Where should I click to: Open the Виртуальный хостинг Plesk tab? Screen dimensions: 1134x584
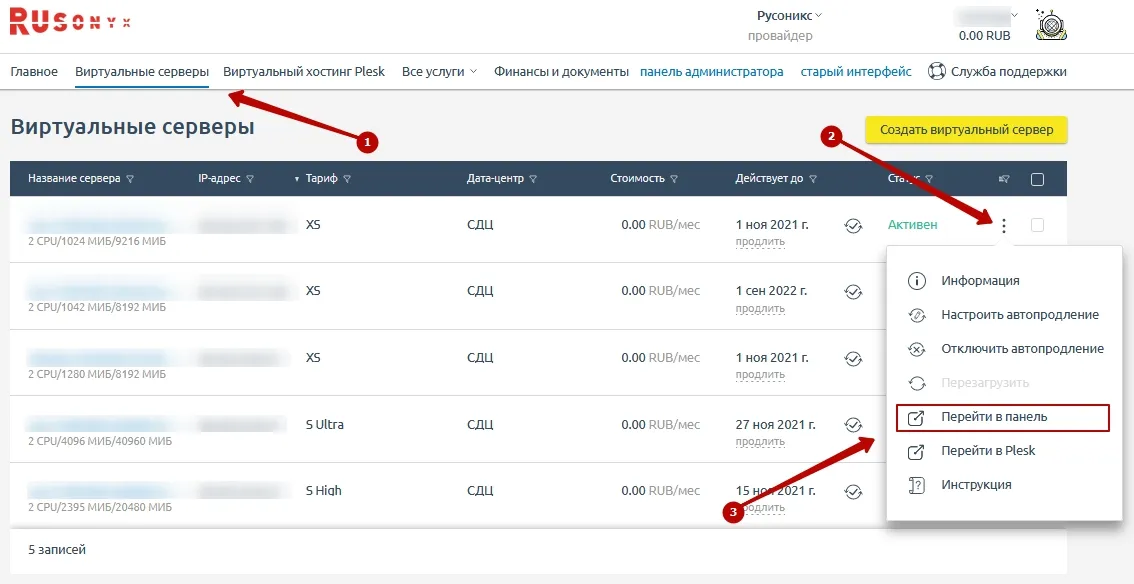(304, 72)
